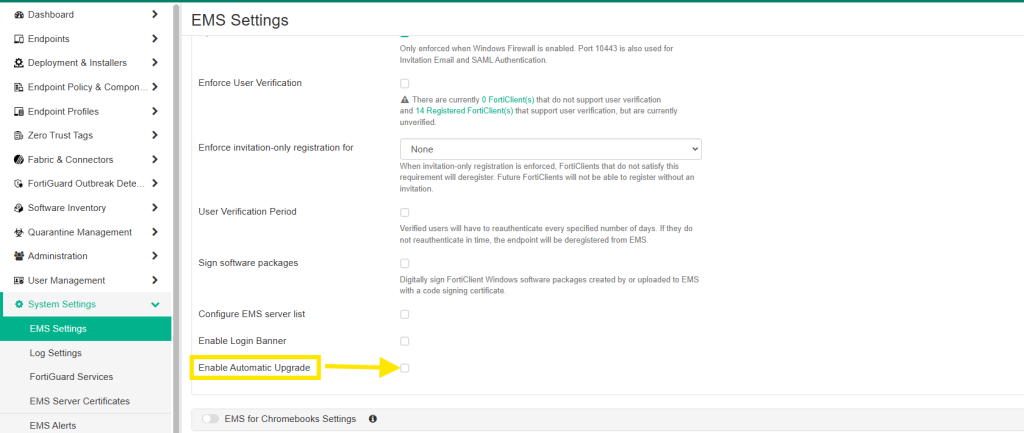Click the Enforce User Verification label
1024x433 pixels.
coord(249,83)
